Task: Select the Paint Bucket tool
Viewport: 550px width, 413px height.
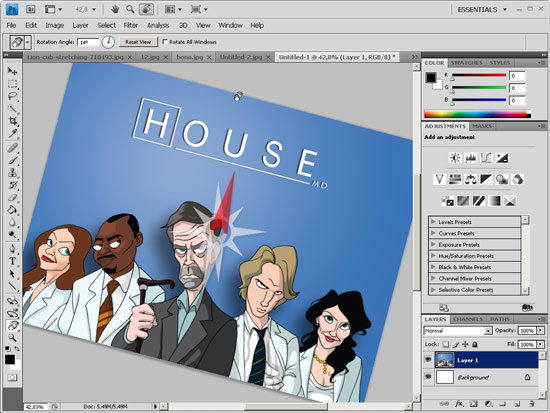Action: tap(13, 210)
